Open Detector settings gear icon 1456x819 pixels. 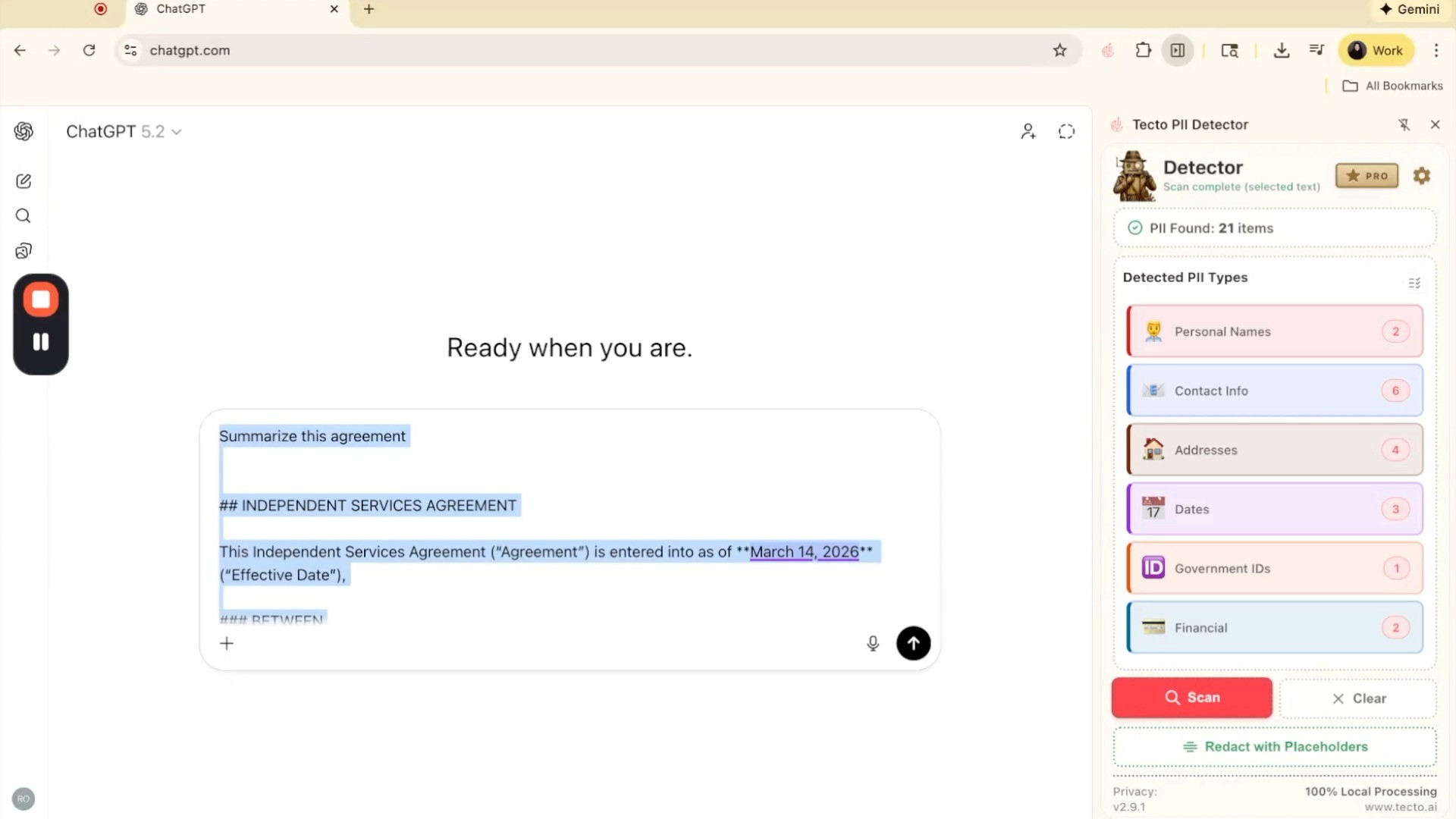coord(1422,176)
